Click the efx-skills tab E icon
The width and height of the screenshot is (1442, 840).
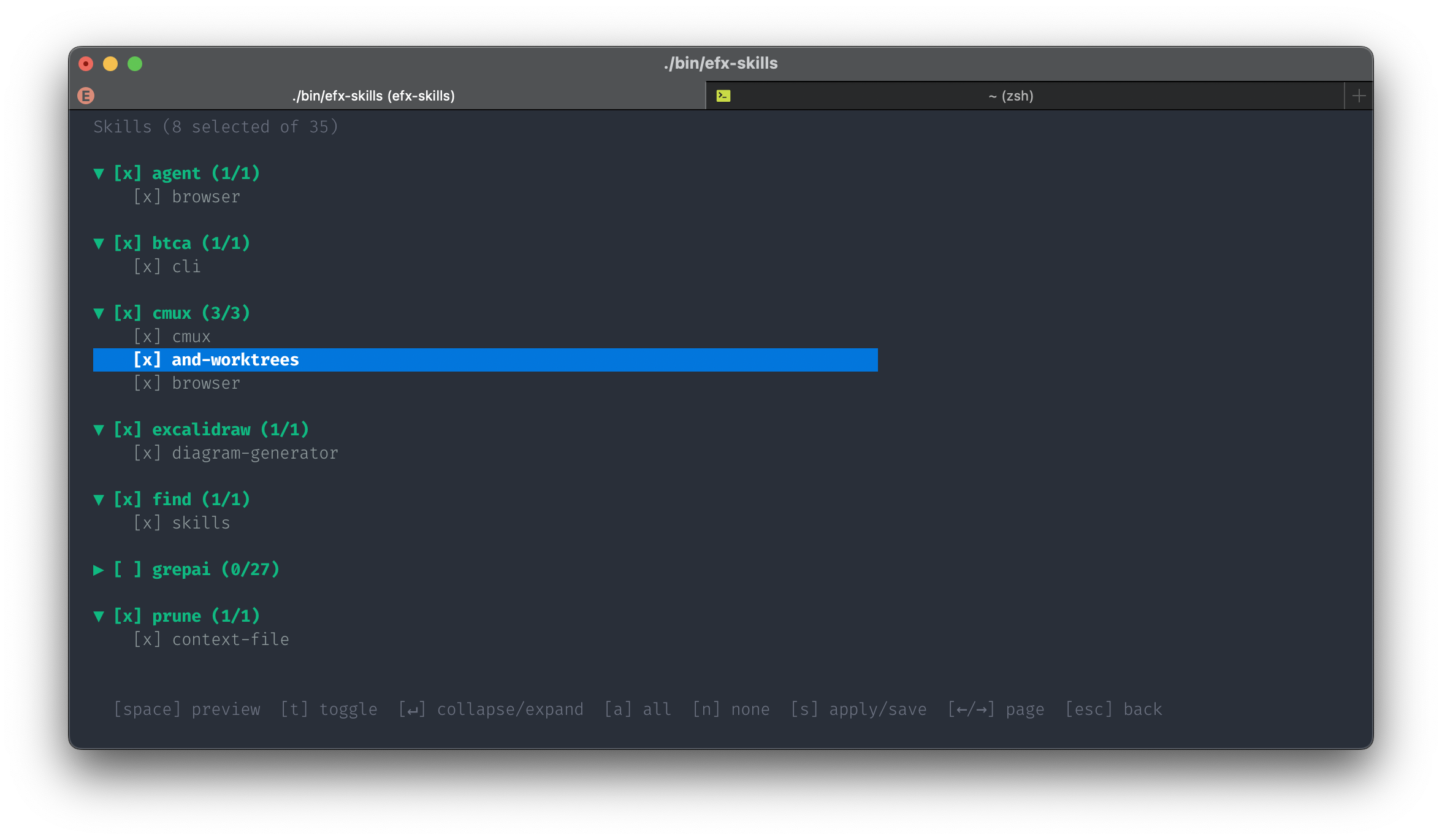pos(86,96)
